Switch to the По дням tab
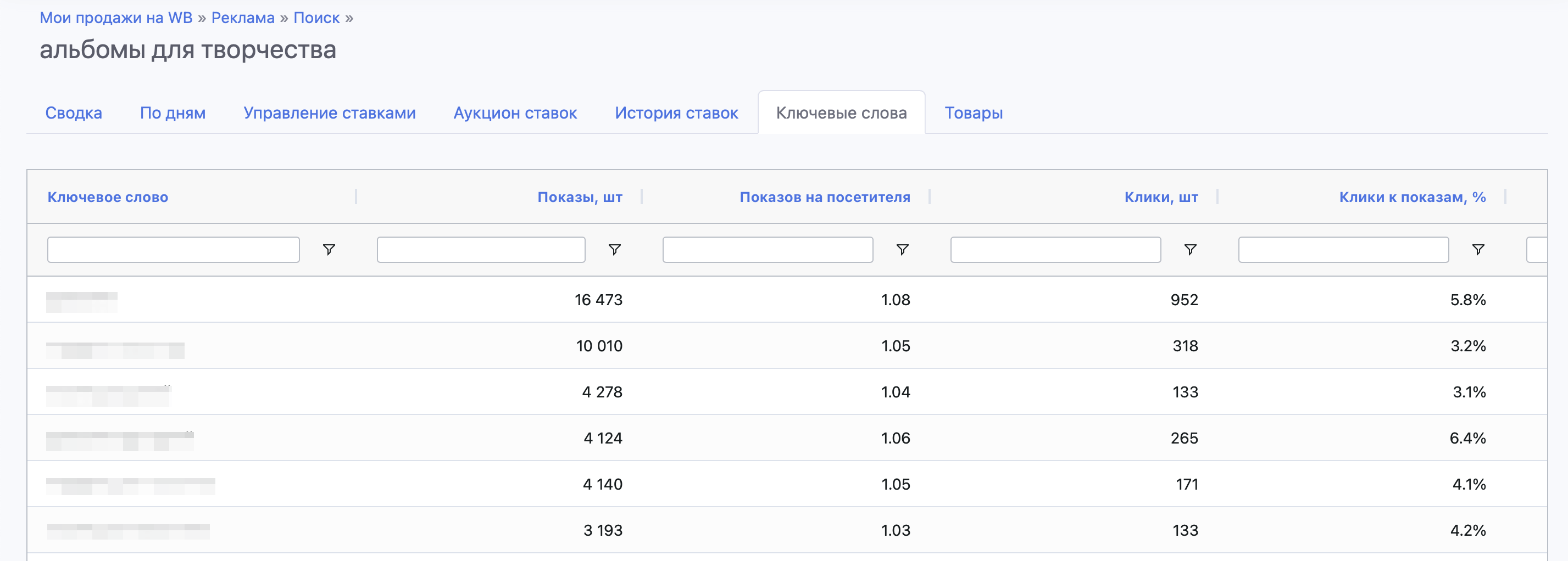This screenshot has height=561, width=1568. pos(173,112)
